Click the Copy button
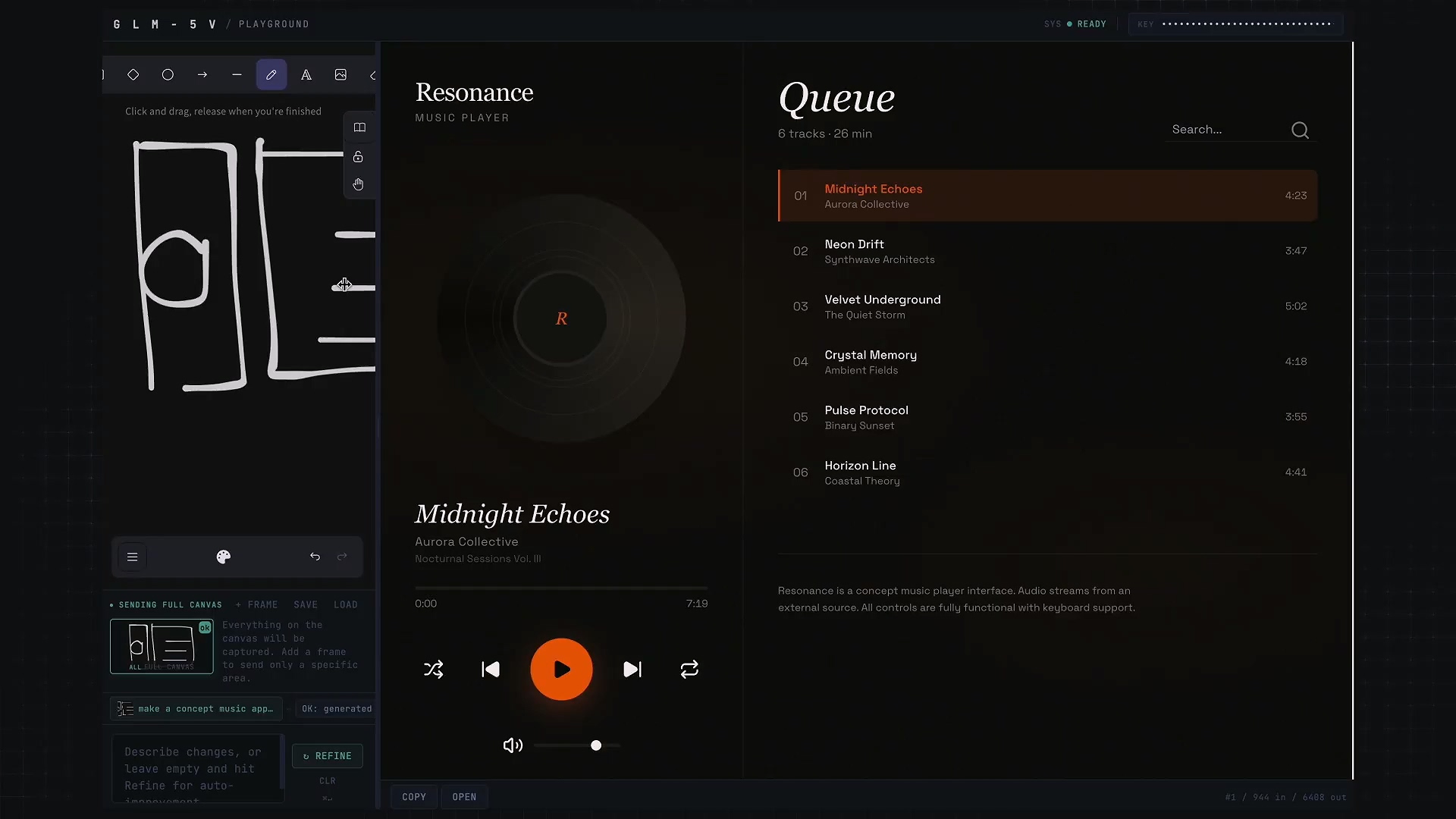Viewport: 1456px width, 819px height. click(414, 797)
